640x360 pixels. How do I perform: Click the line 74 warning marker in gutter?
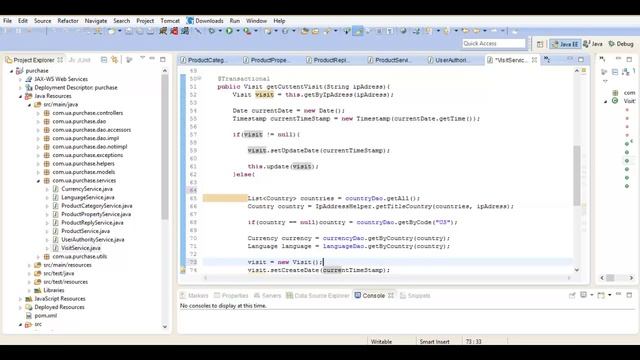pyautogui.click(x=183, y=270)
